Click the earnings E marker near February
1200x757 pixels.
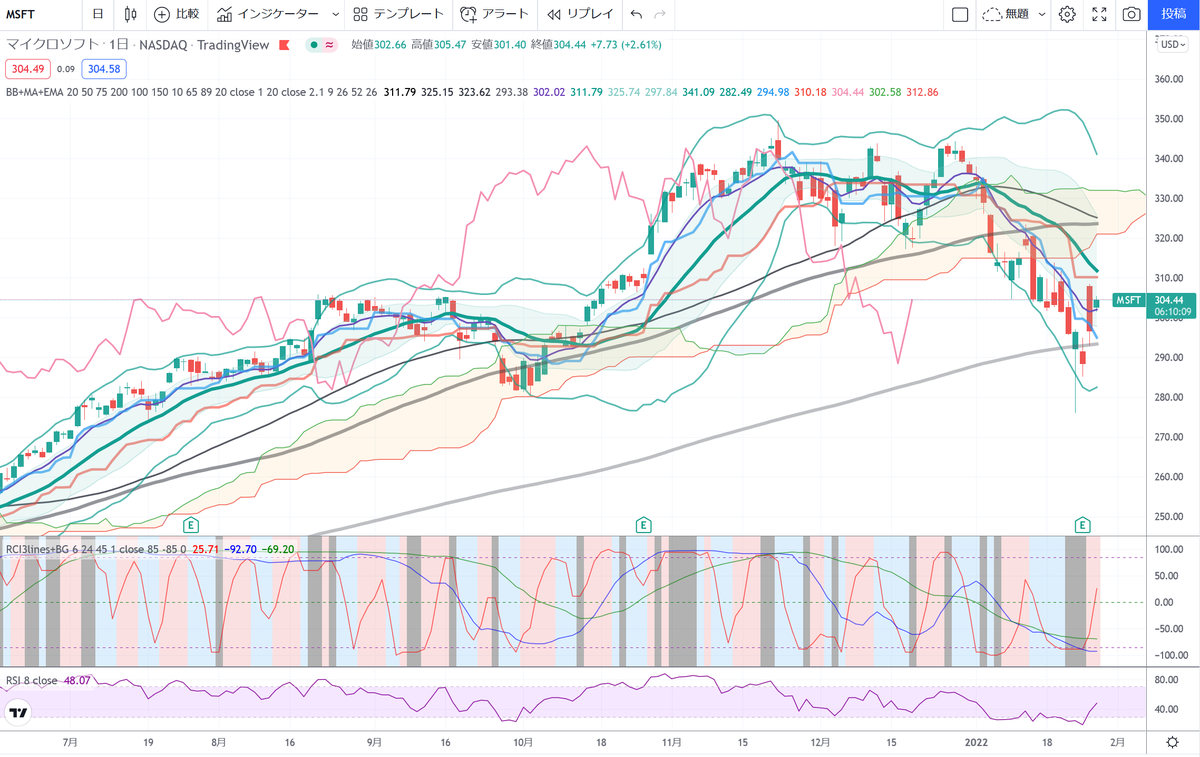(1082, 524)
